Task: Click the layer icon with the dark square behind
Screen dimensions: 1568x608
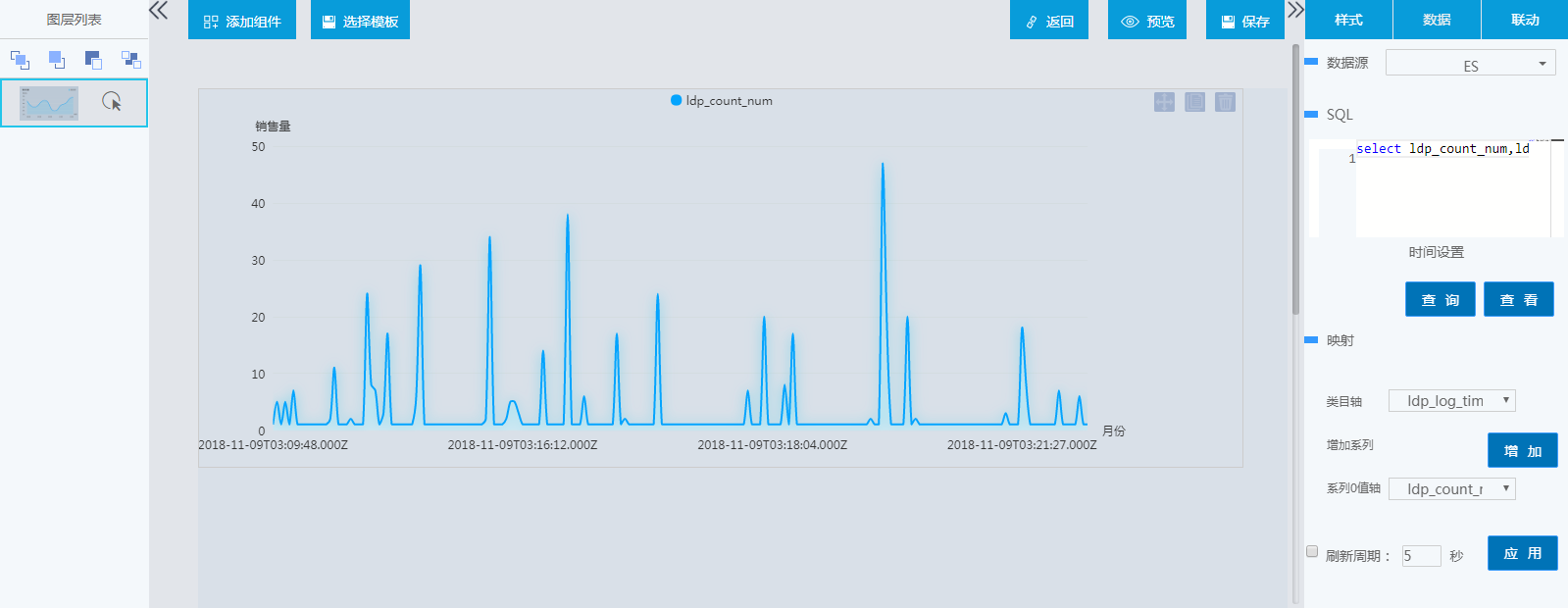Action: (93, 60)
